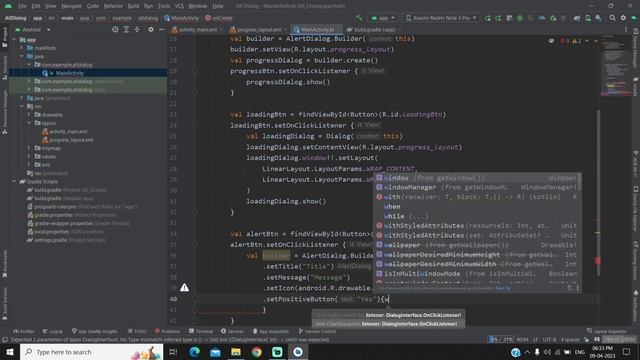Click the Search Everywhere magnifier icon

[612, 18]
